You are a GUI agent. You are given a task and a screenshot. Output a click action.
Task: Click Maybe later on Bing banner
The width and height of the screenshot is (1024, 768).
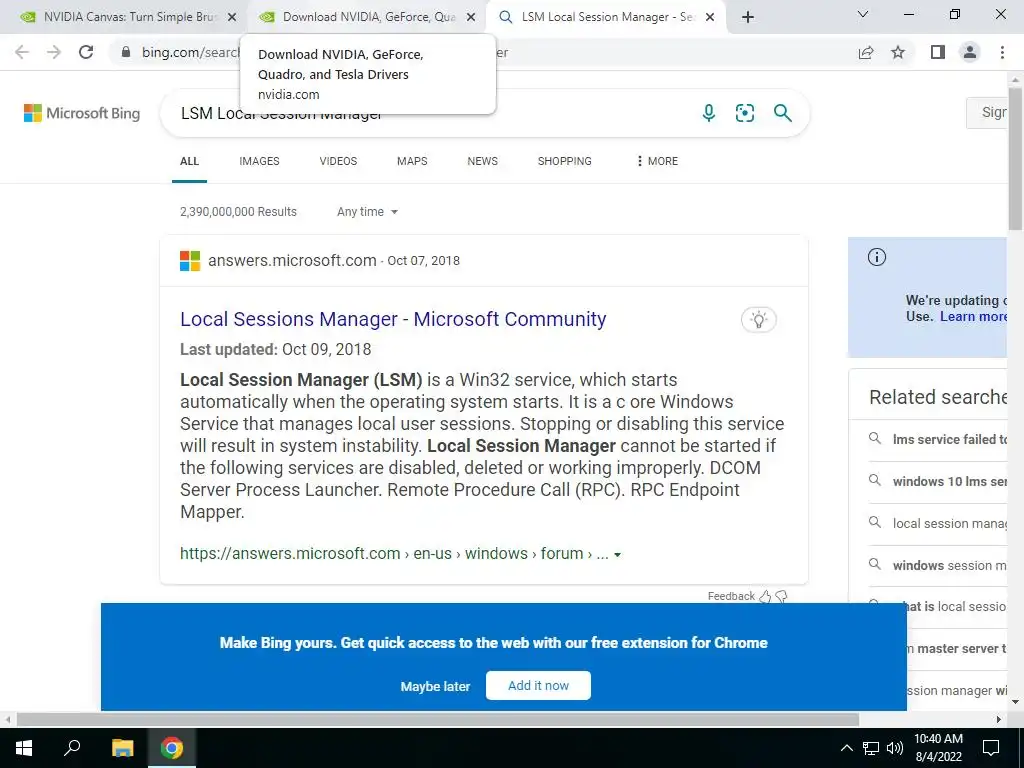point(435,686)
